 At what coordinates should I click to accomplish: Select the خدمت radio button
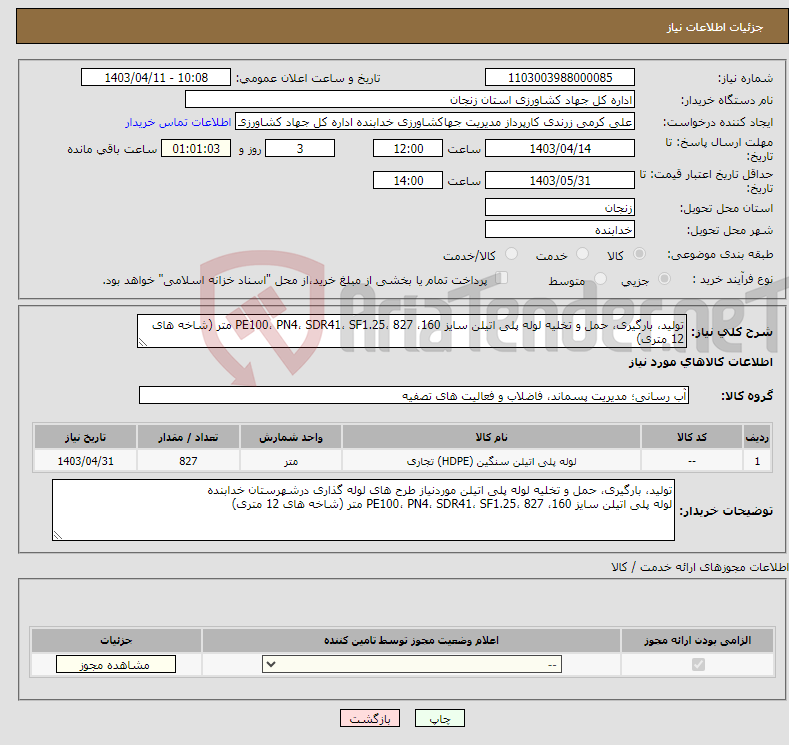[582, 254]
